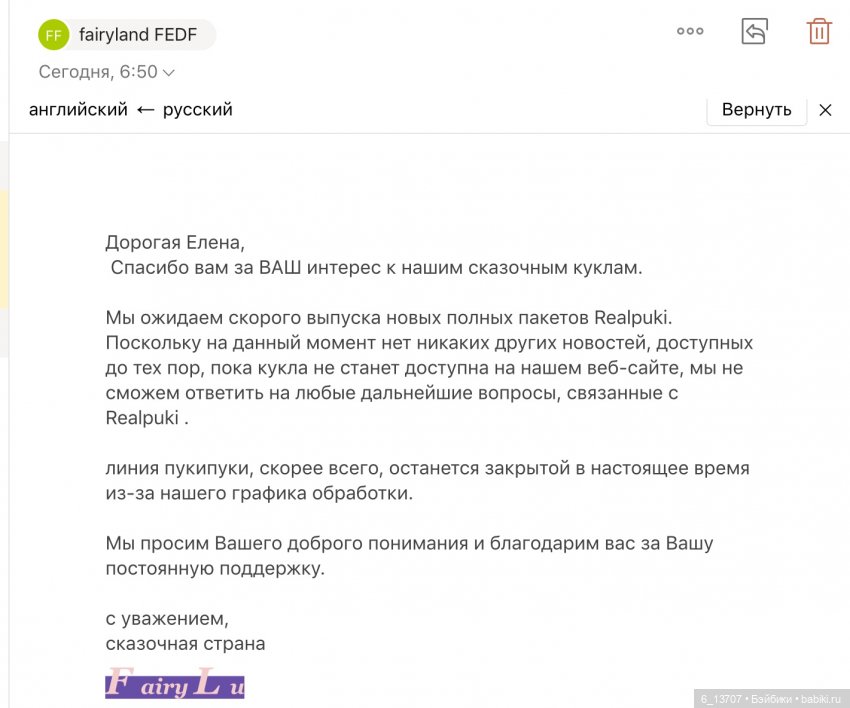The height and width of the screenshot is (708, 850).
Task: Click the forward-style reply icon near the trash
Action: tap(754, 31)
